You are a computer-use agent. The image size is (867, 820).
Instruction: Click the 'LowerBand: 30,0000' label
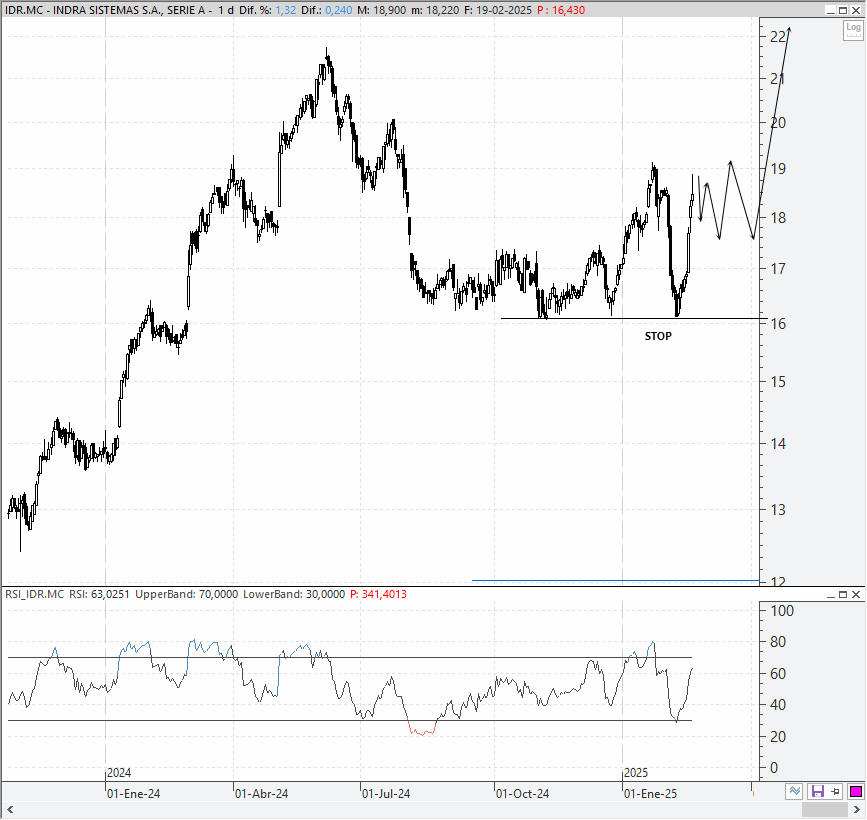click(294, 594)
